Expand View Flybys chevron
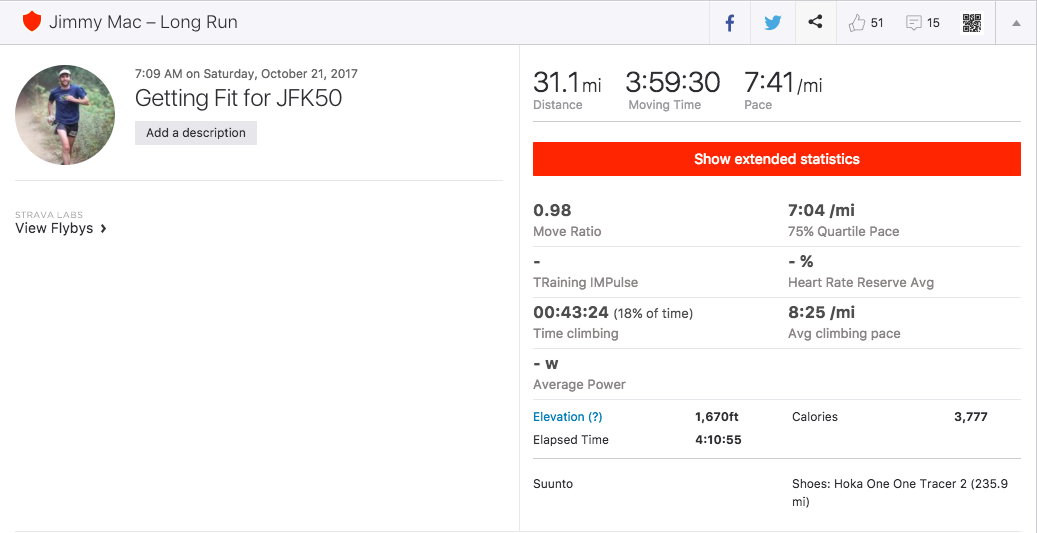This screenshot has height=533, width=1037. tap(104, 228)
